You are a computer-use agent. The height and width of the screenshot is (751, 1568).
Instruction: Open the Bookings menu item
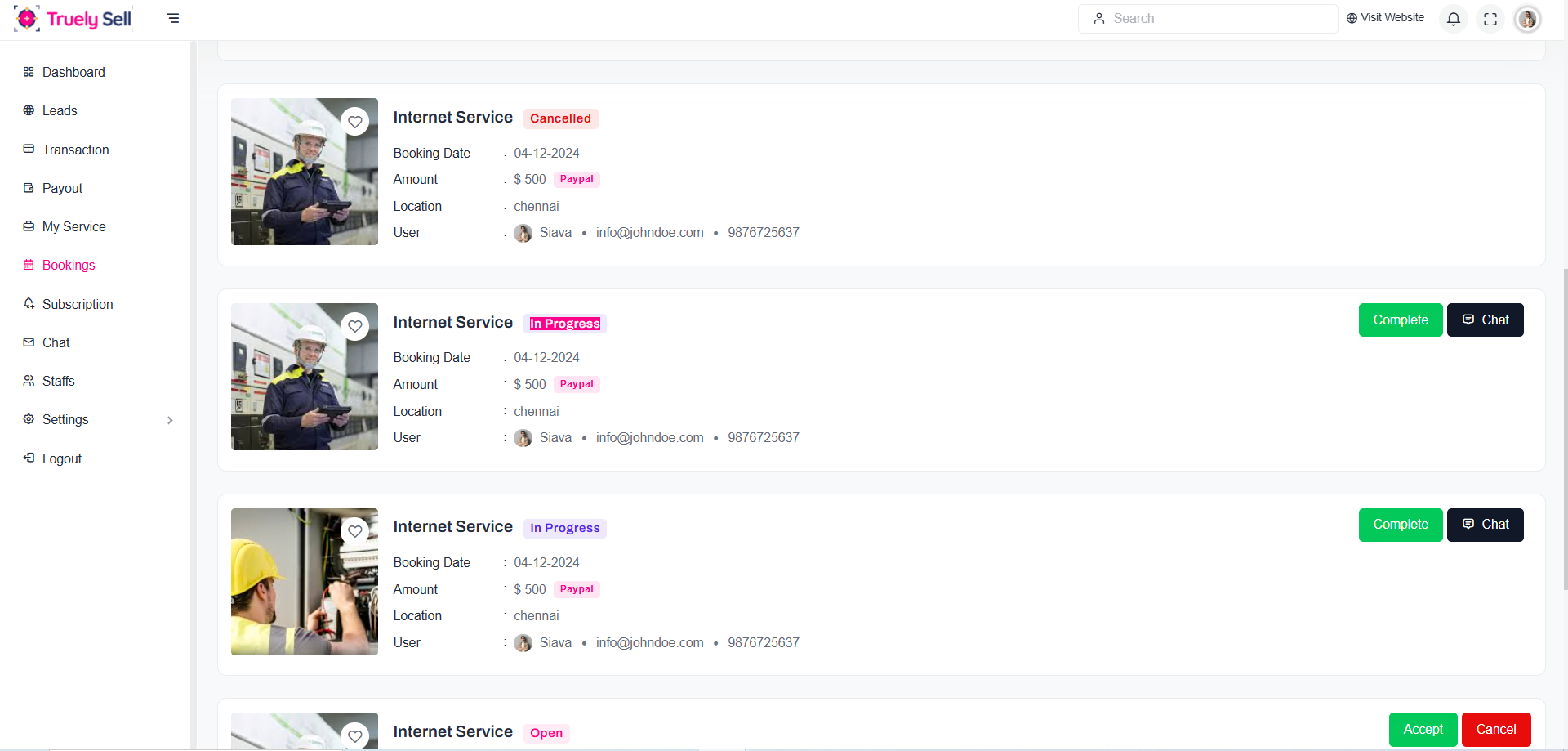(x=69, y=265)
